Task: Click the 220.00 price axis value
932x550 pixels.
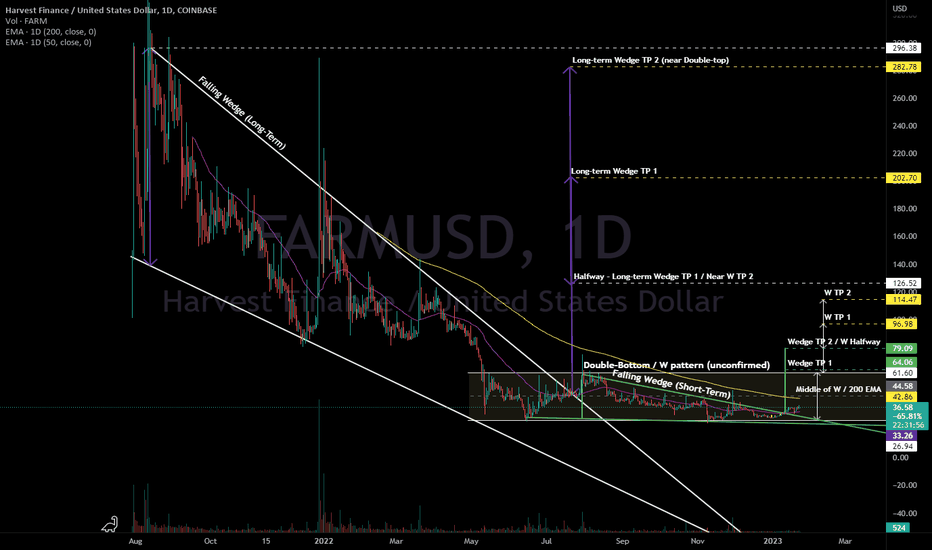Action: (x=904, y=153)
